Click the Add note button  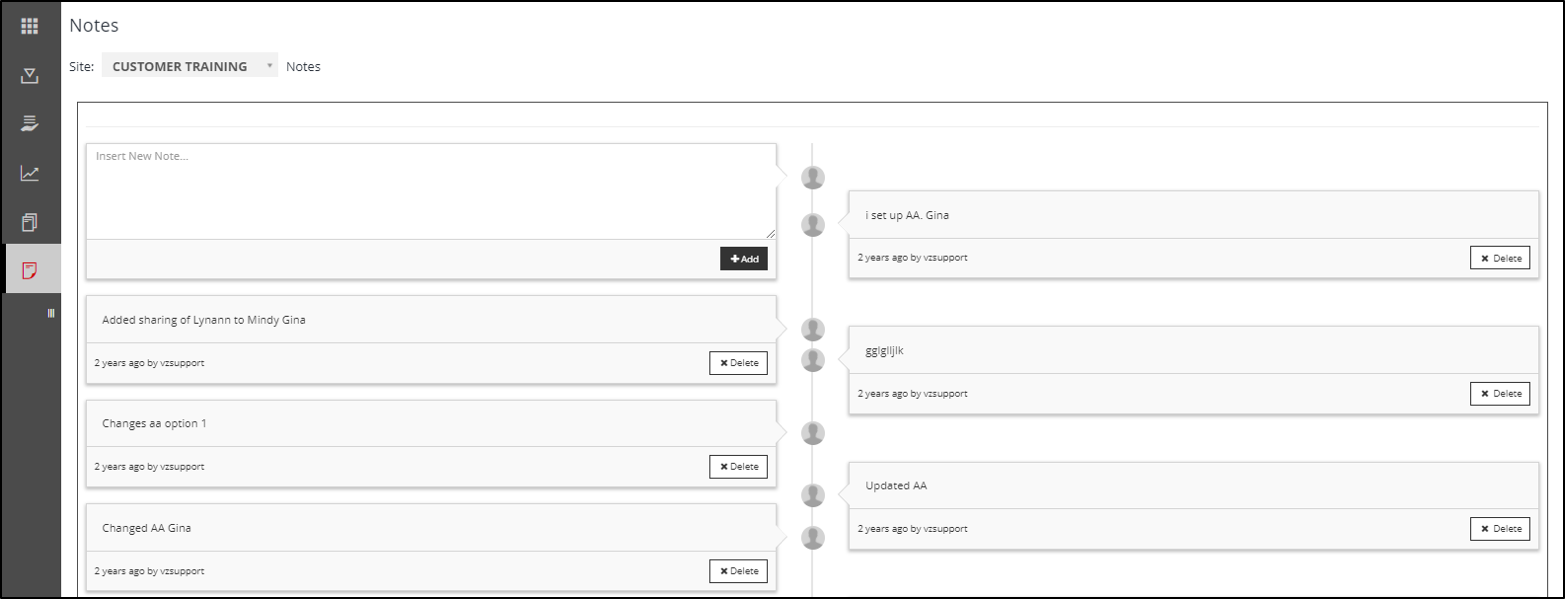click(744, 259)
